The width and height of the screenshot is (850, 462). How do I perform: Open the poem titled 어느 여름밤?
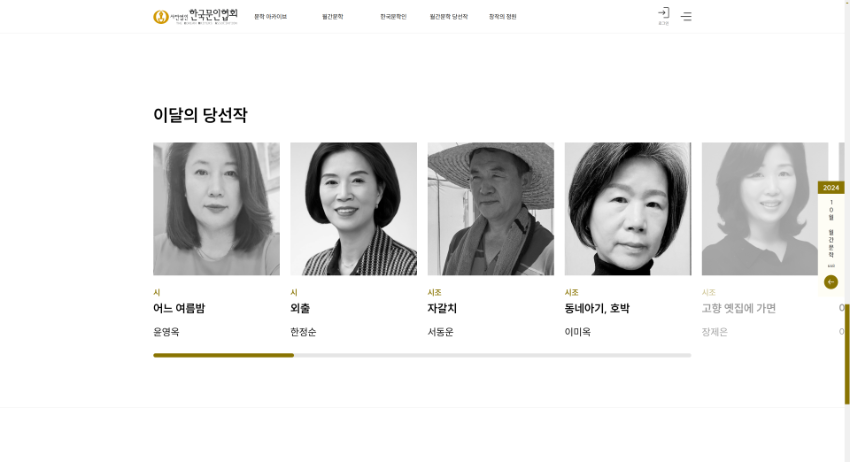coord(179,309)
